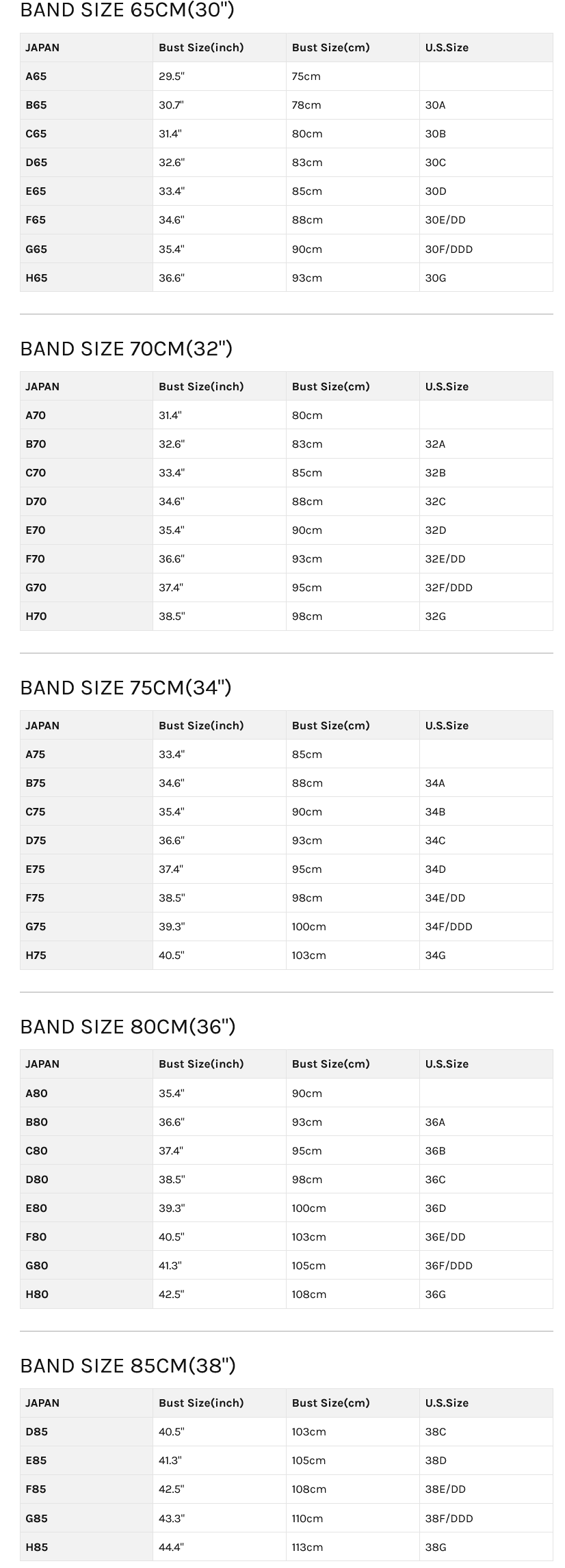Select the 30G U.S. size cell
The image size is (565, 1568).
486,278
